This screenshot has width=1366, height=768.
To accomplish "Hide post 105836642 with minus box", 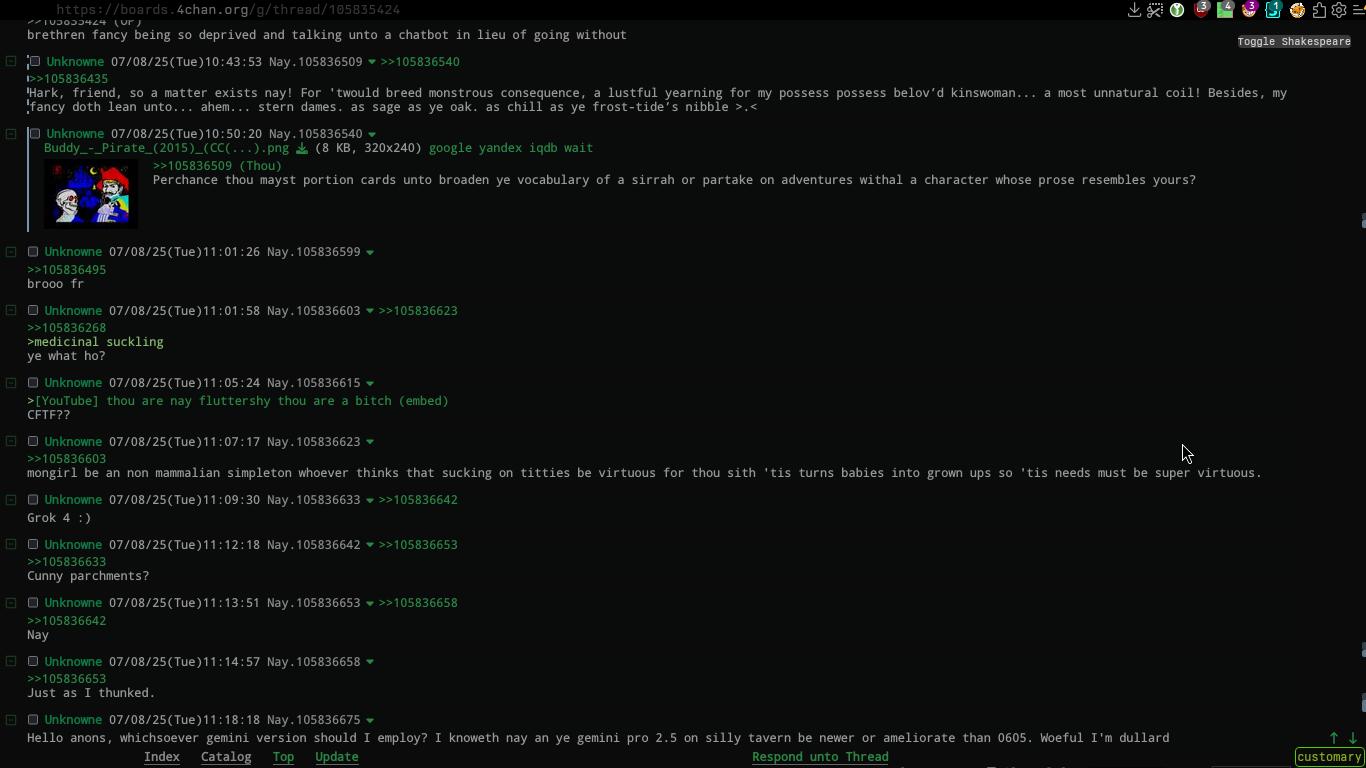I will [11, 545].
